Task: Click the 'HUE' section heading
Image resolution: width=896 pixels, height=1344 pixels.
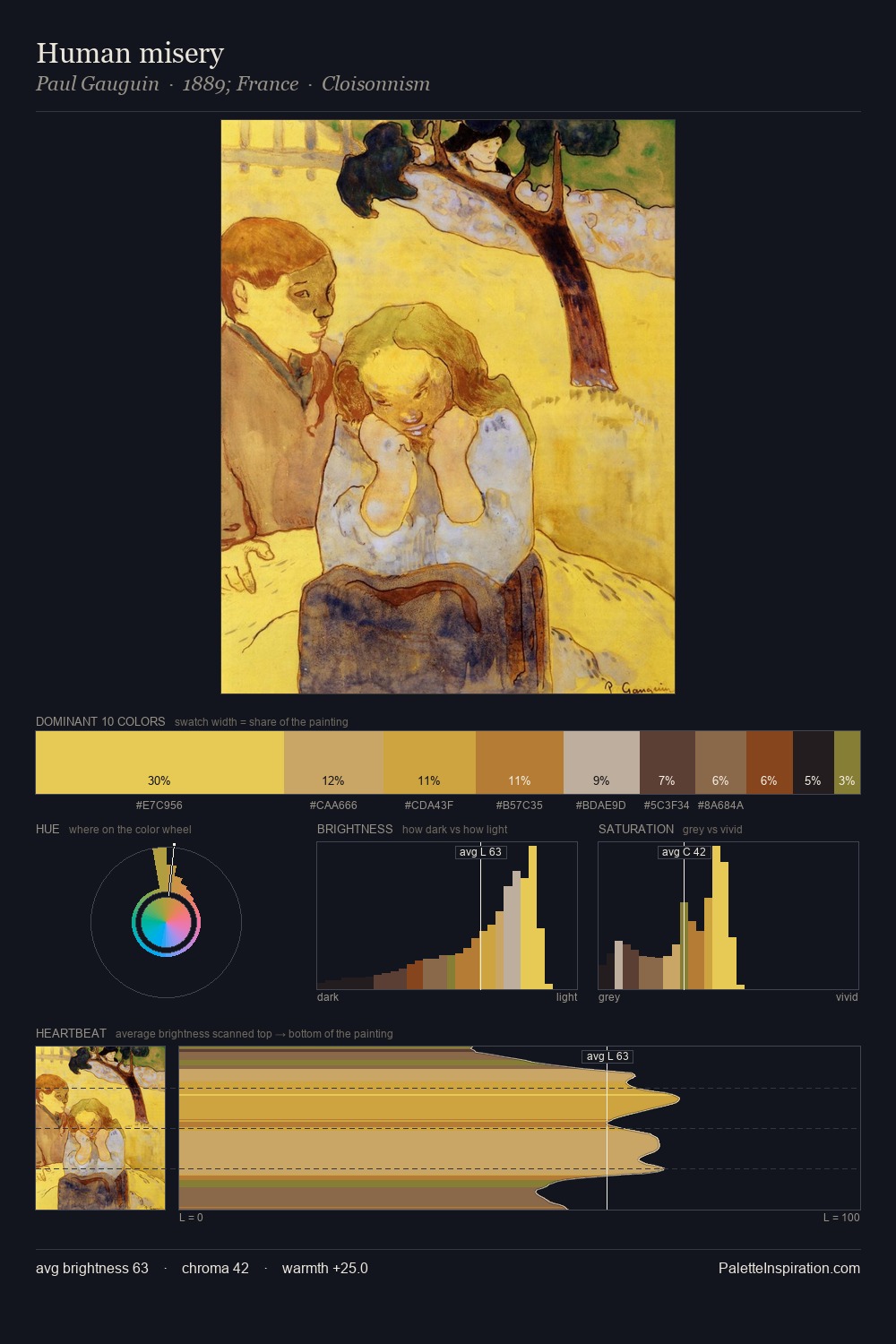Action: [x=47, y=829]
